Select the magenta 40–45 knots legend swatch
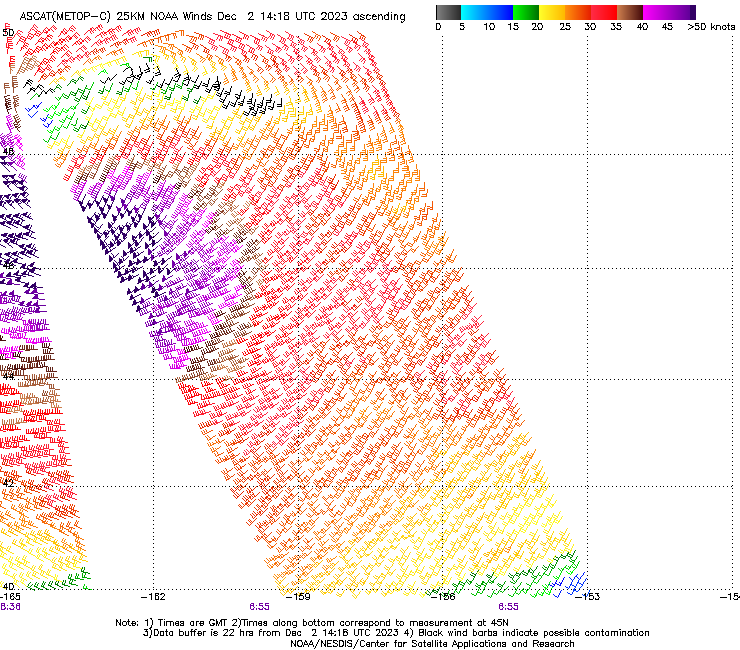Screen dimensions: 740x650 (x=656, y=12)
